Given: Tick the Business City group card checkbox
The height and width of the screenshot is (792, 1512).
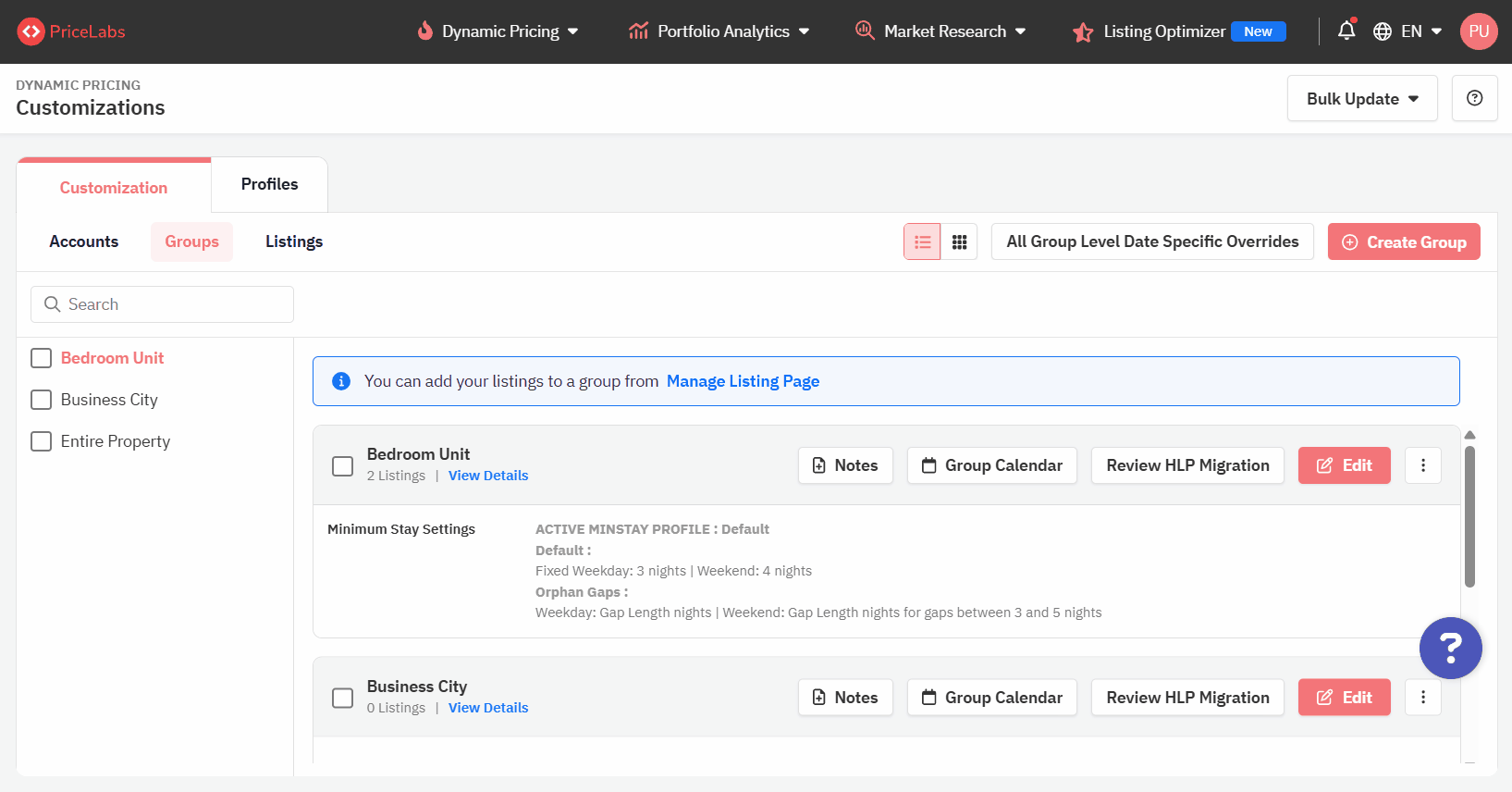Looking at the screenshot, I should [x=343, y=698].
